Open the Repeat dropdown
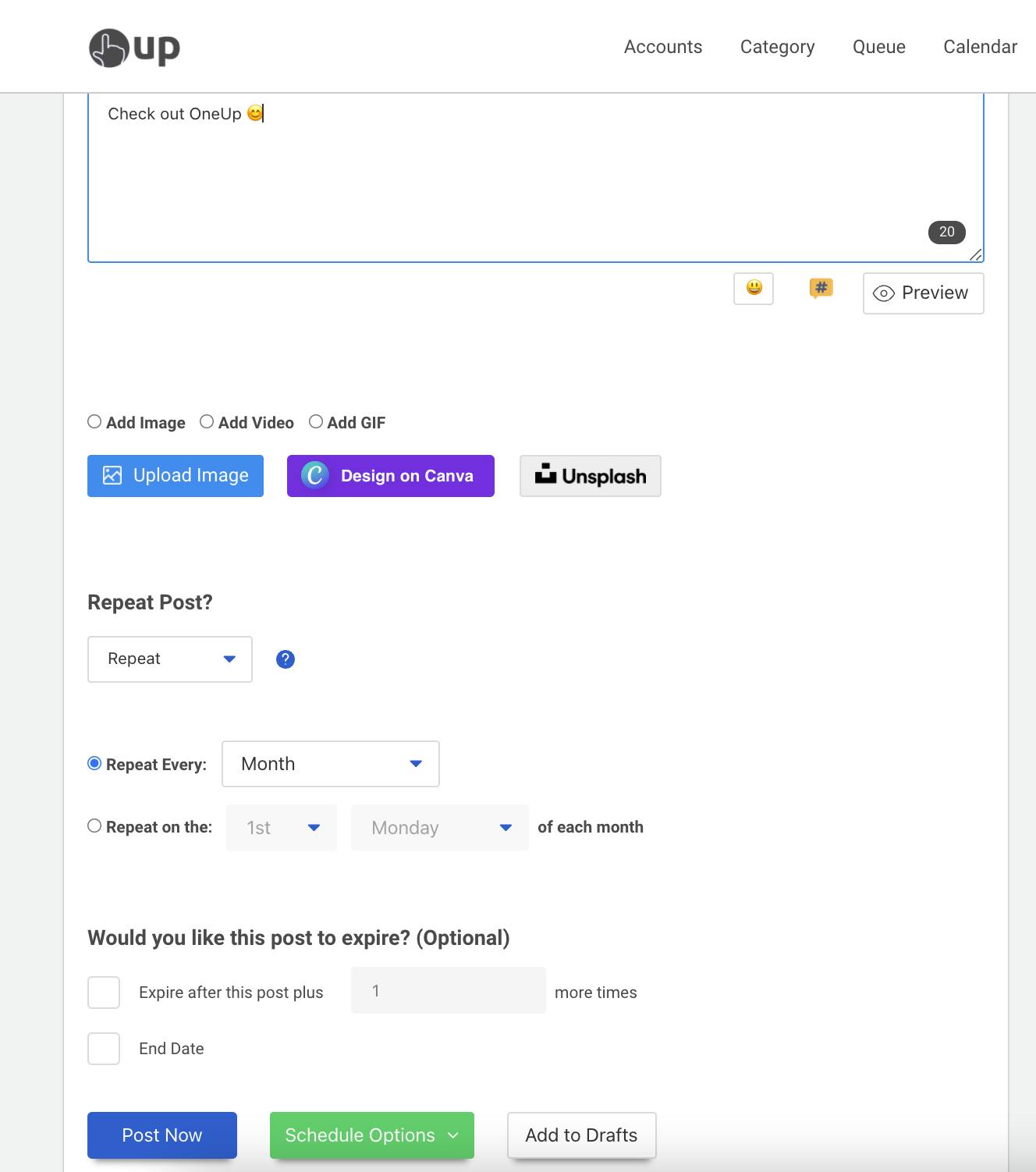The height and width of the screenshot is (1172, 1036). (169, 659)
